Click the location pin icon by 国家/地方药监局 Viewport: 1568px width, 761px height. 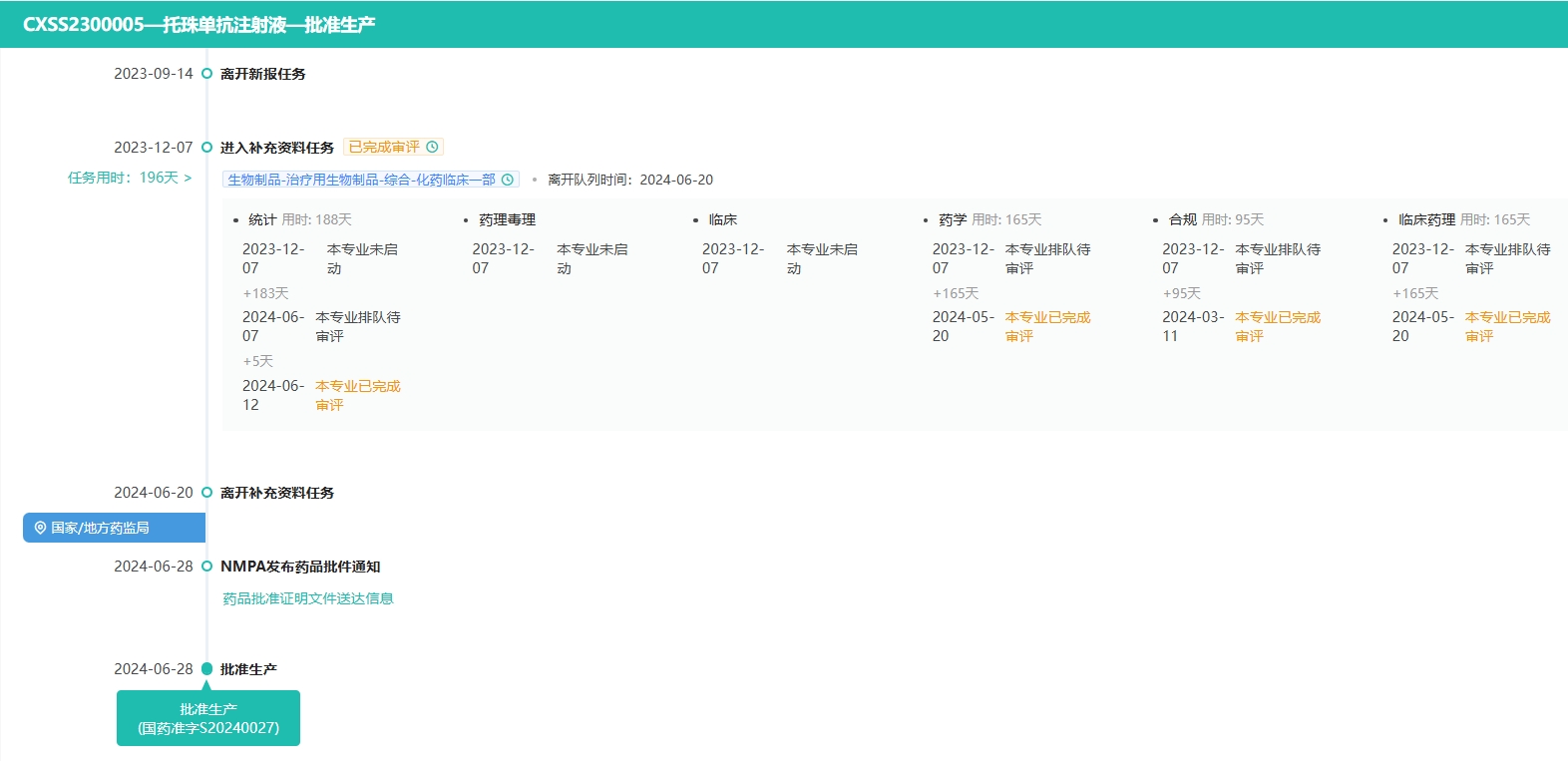tap(40, 528)
